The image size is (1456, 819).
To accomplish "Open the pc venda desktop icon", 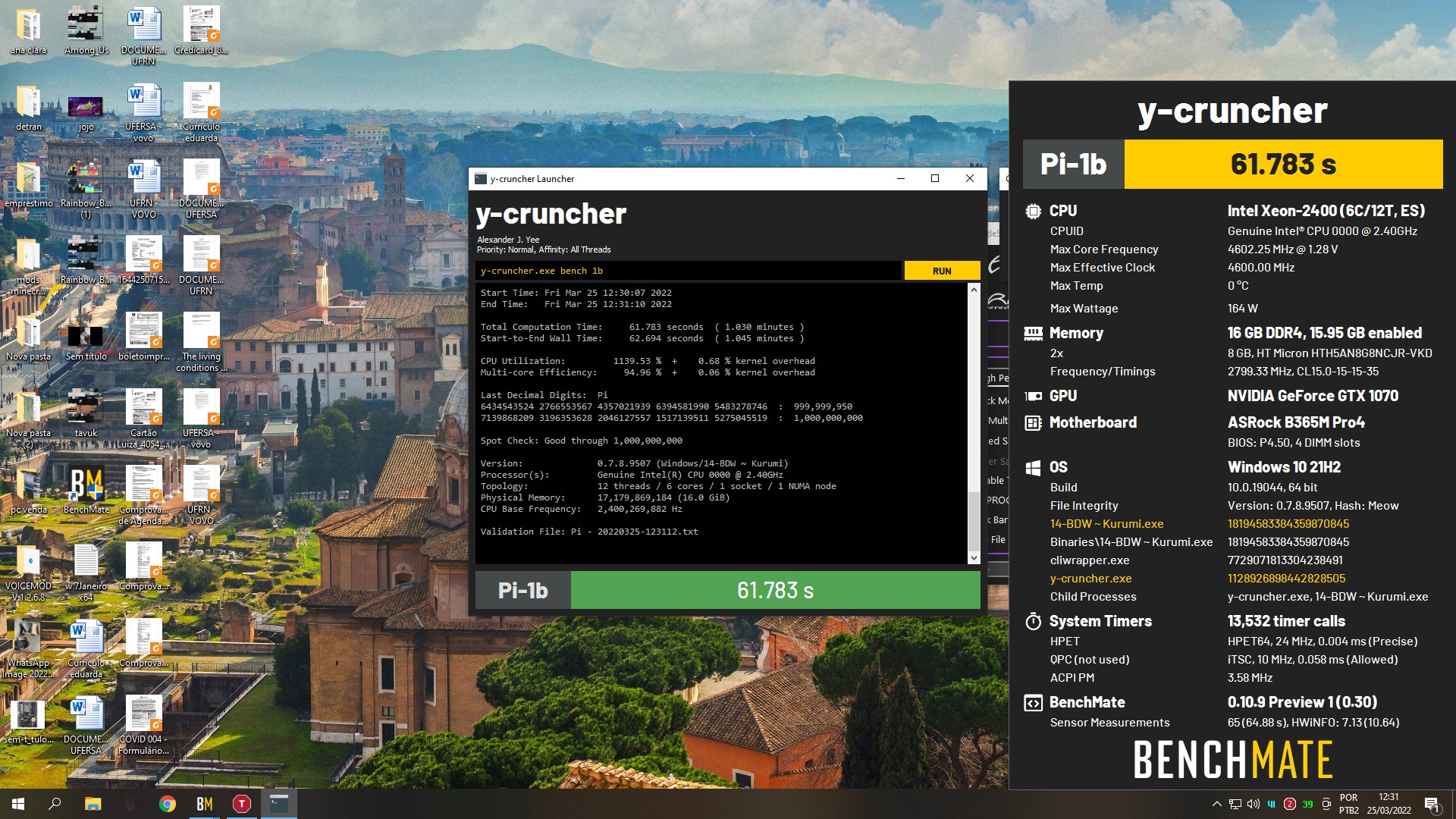I will 28,491.
